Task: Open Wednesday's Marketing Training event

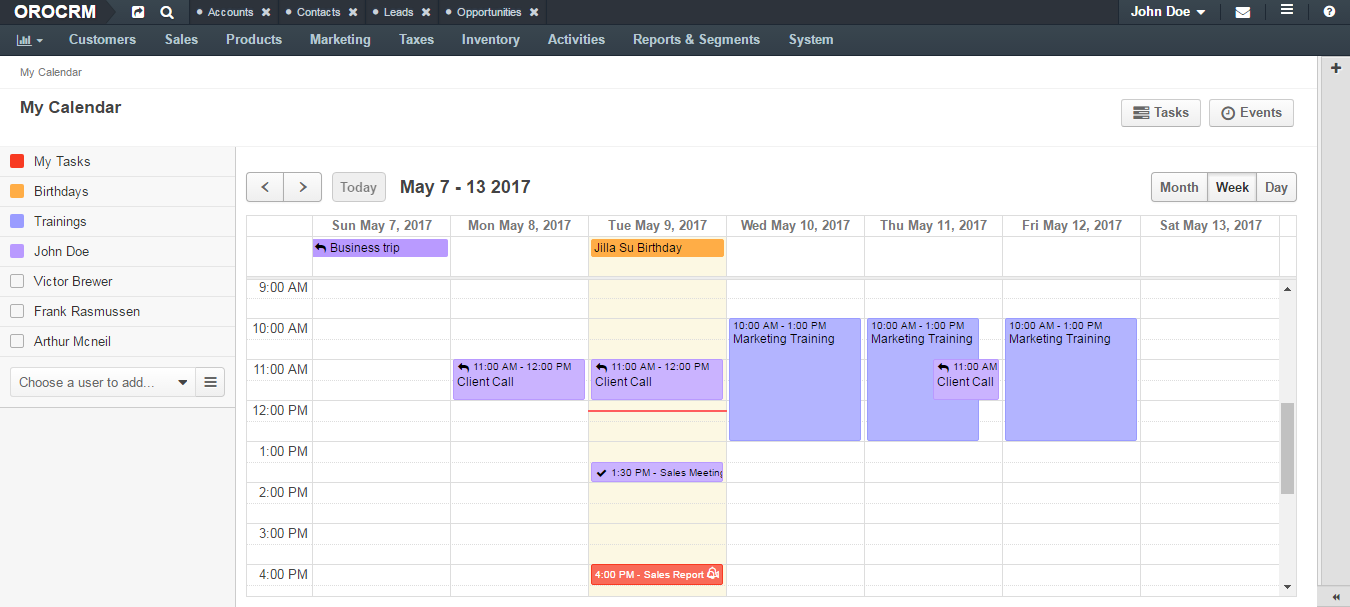Action: (x=795, y=380)
